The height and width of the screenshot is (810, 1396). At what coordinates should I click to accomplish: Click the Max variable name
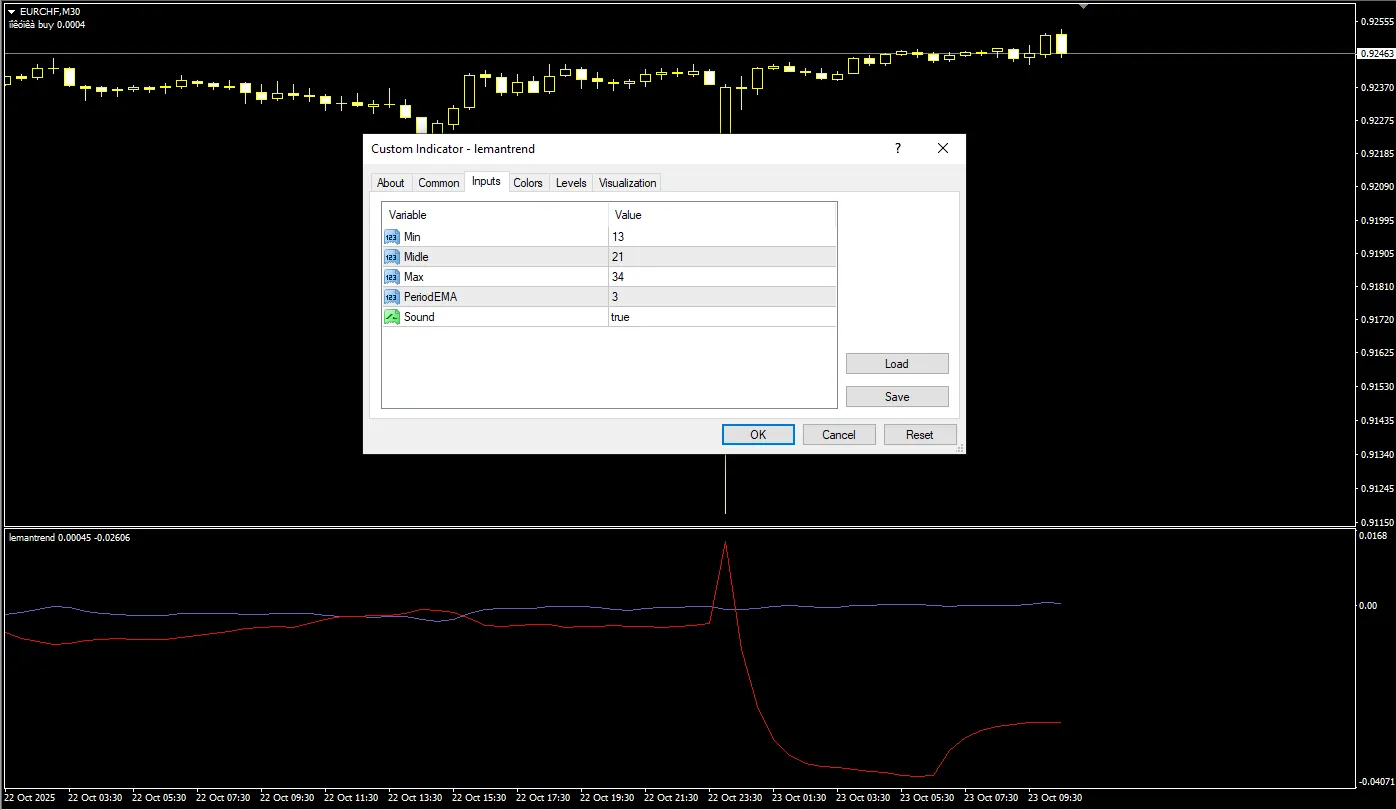(414, 277)
